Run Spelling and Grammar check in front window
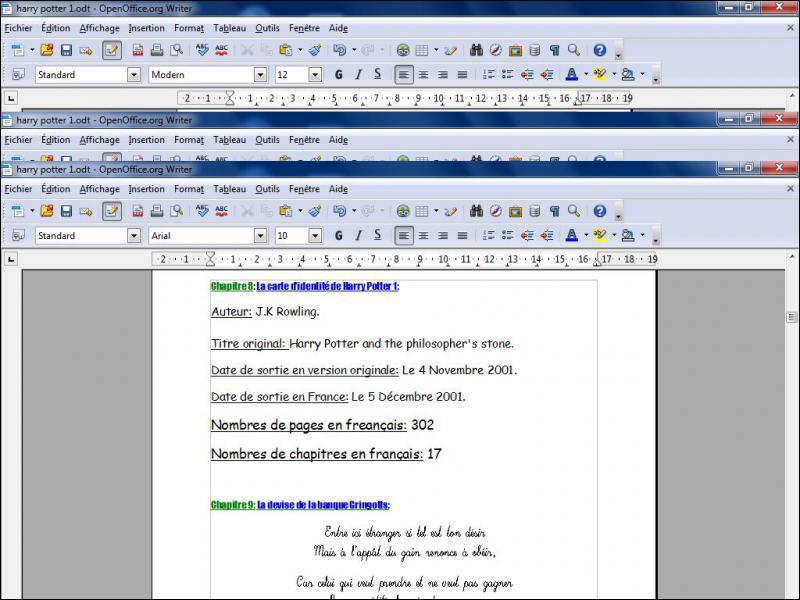Image resolution: width=800 pixels, height=600 pixels. tap(202, 211)
